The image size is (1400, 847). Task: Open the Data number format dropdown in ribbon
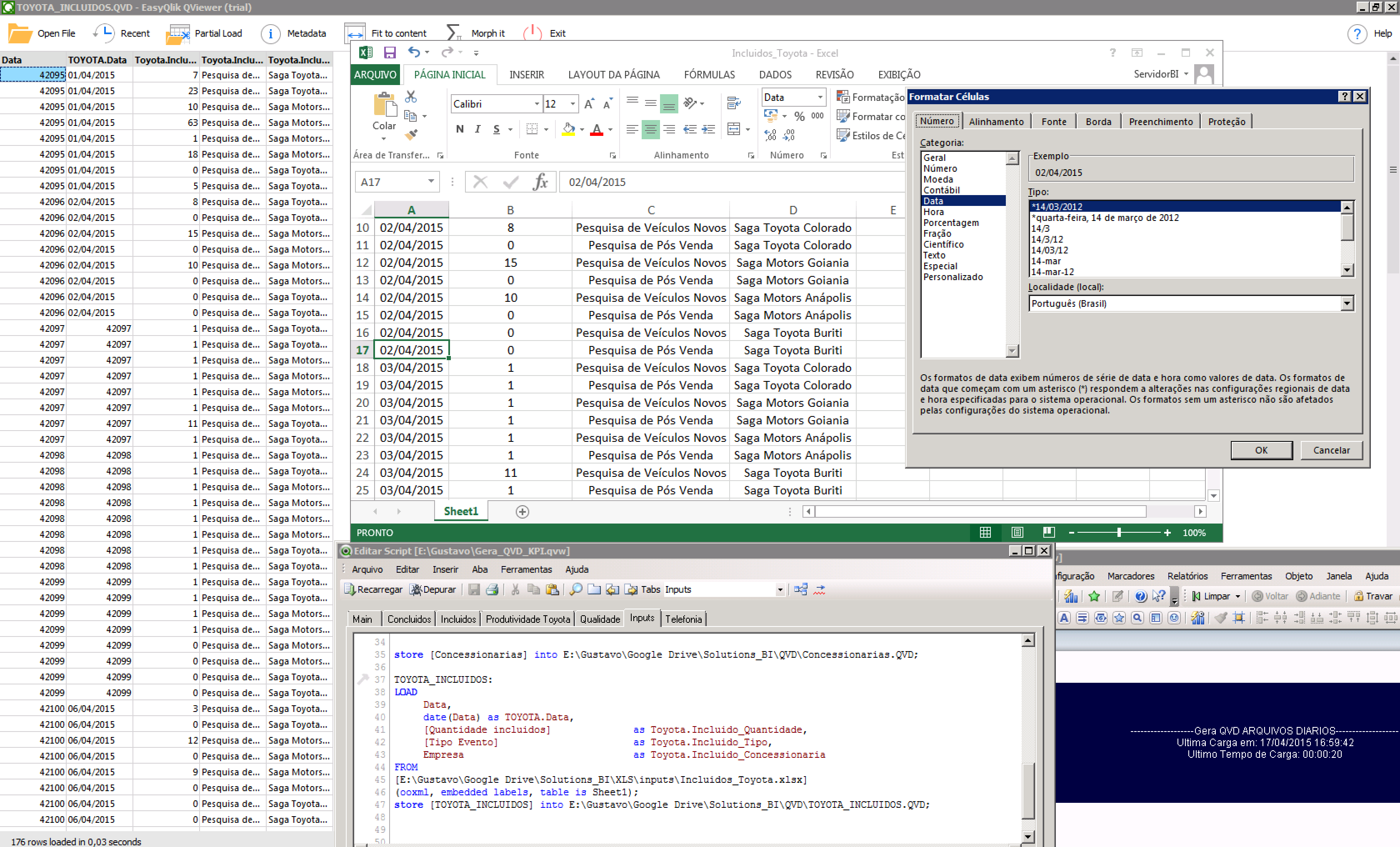click(x=820, y=97)
